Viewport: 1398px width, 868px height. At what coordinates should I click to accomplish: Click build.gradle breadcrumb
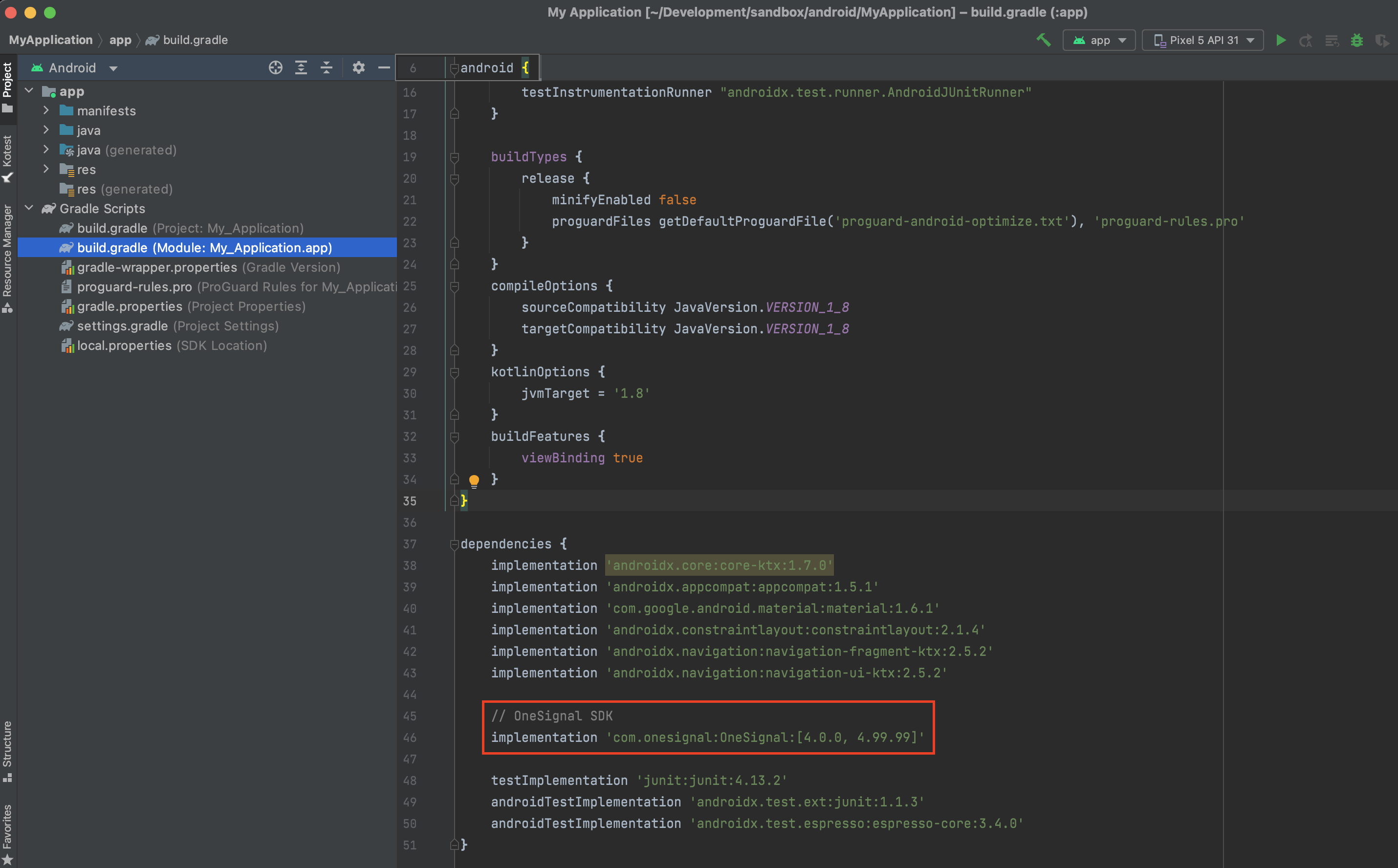(187, 40)
